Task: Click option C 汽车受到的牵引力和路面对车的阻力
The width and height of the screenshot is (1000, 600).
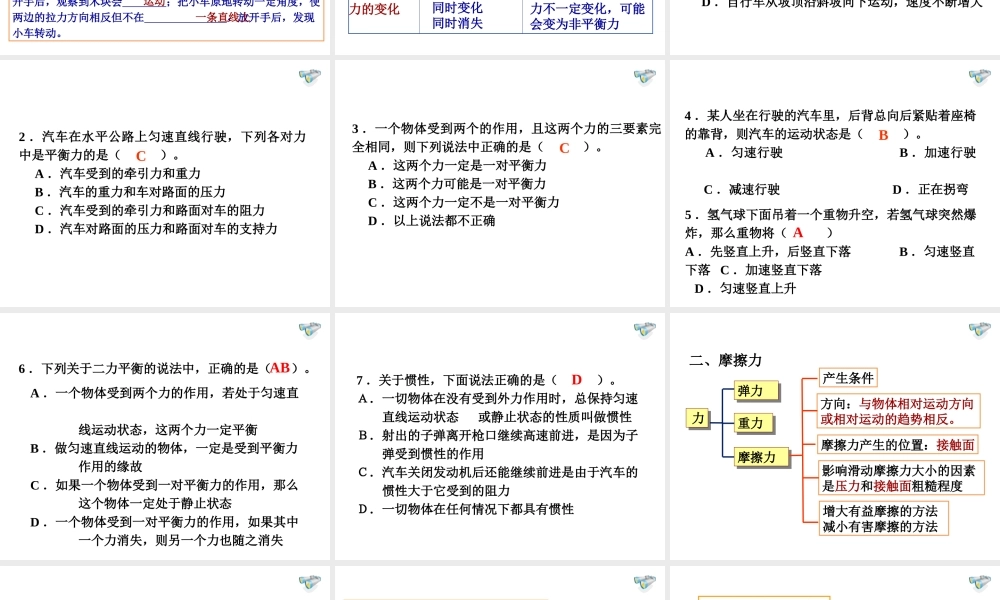Action: point(149,210)
